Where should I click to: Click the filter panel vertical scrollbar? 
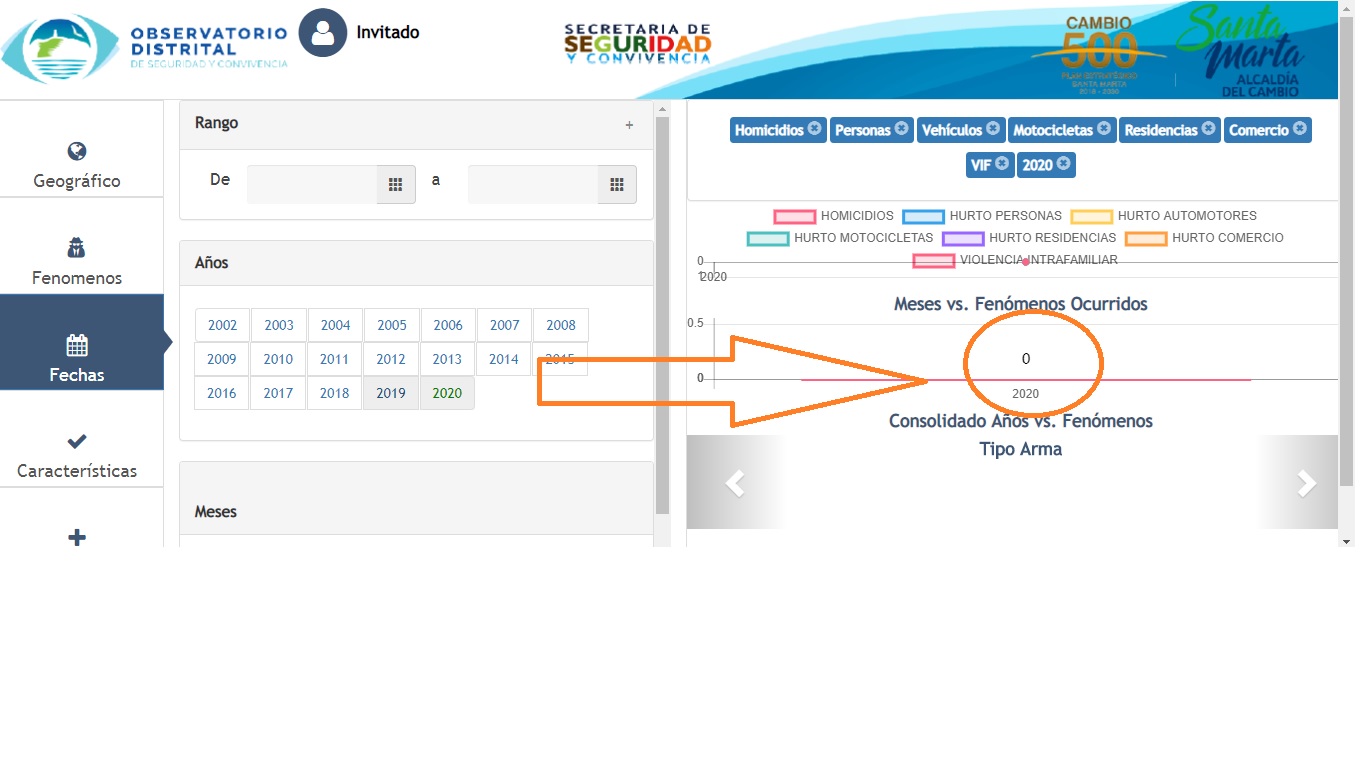(x=662, y=315)
